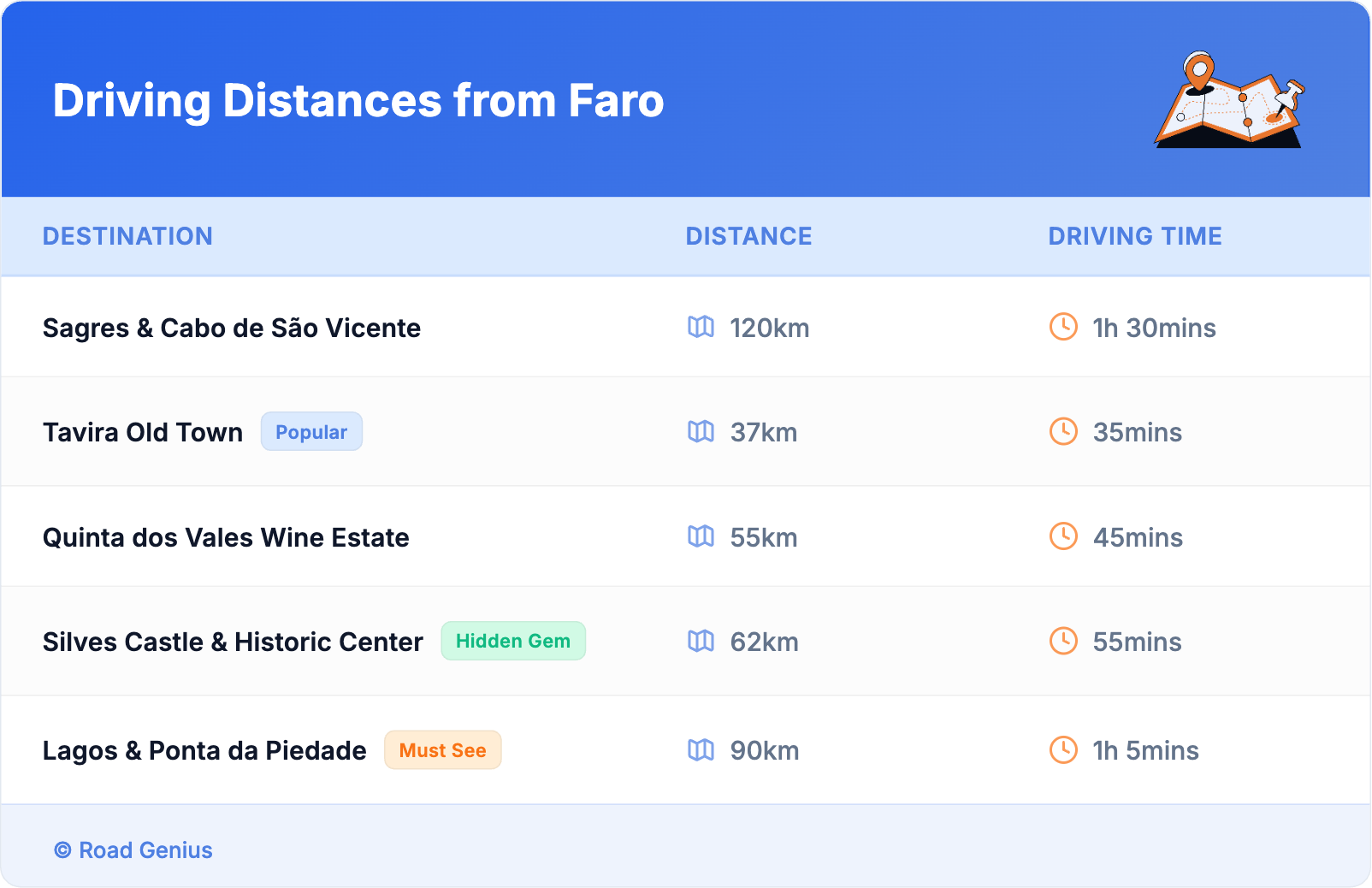Click the 62km distance value
The height and width of the screenshot is (888, 1372).
[765, 642]
